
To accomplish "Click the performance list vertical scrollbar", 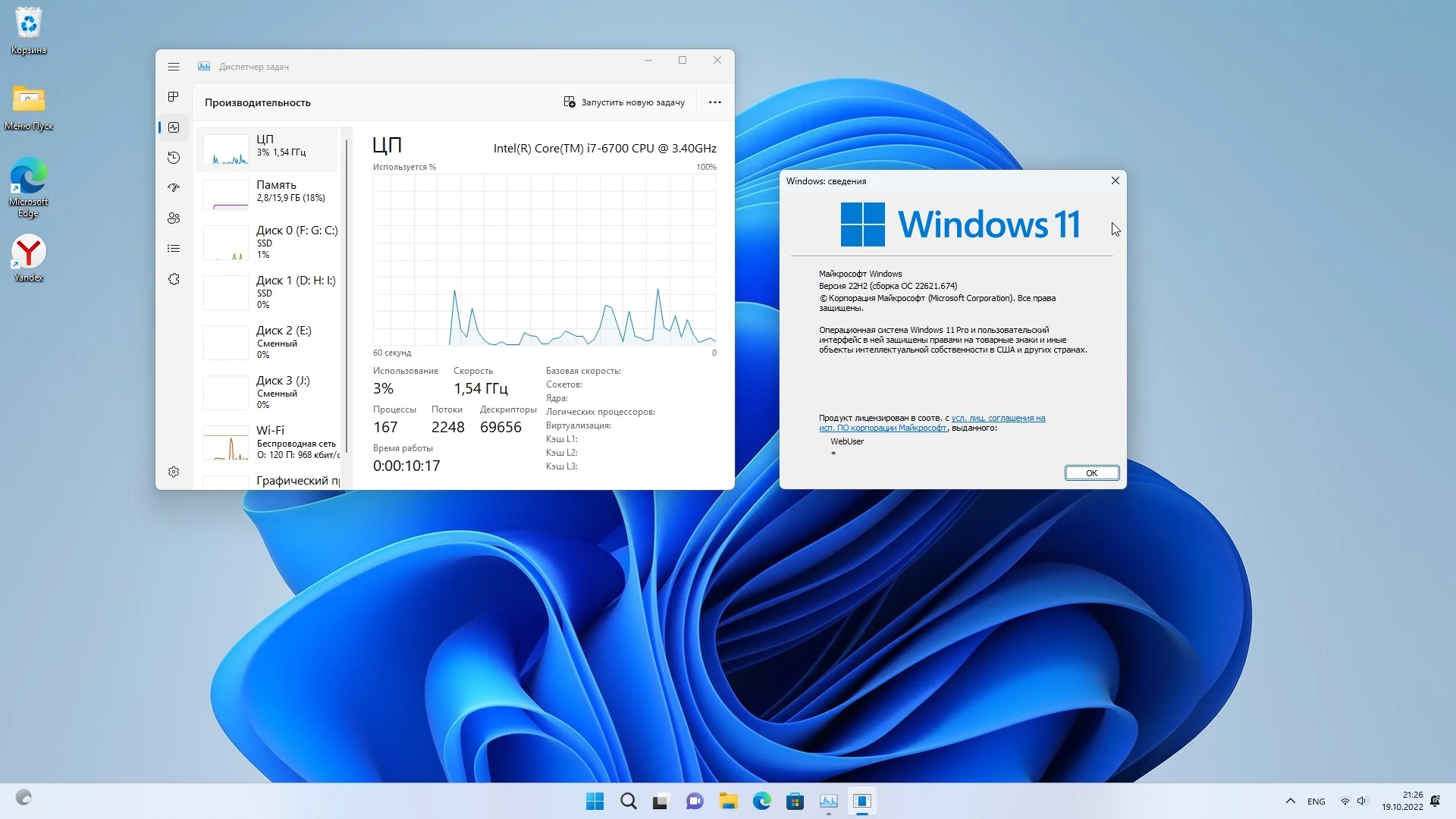I will pyautogui.click(x=347, y=296).
